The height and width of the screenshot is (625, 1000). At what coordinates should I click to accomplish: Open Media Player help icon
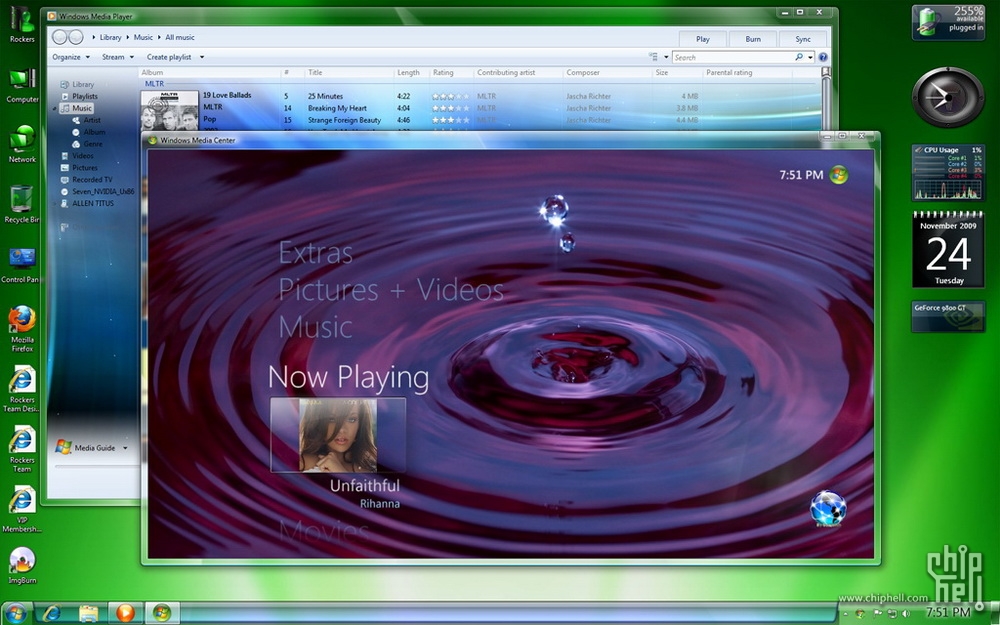click(x=823, y=57)
